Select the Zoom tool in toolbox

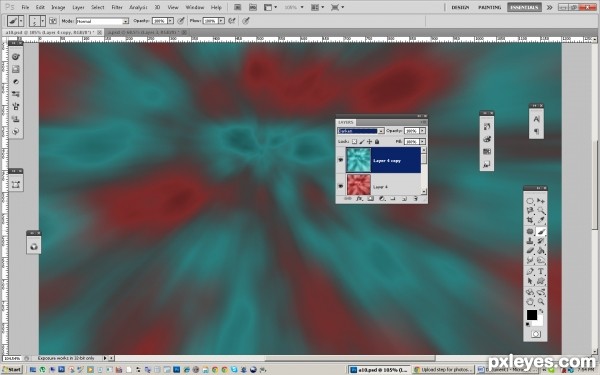pos(541,302)
